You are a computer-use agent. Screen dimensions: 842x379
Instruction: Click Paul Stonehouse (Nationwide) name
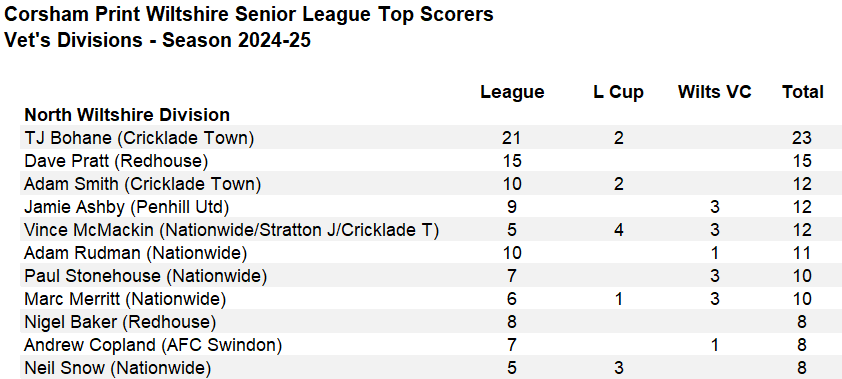[146, 276]
